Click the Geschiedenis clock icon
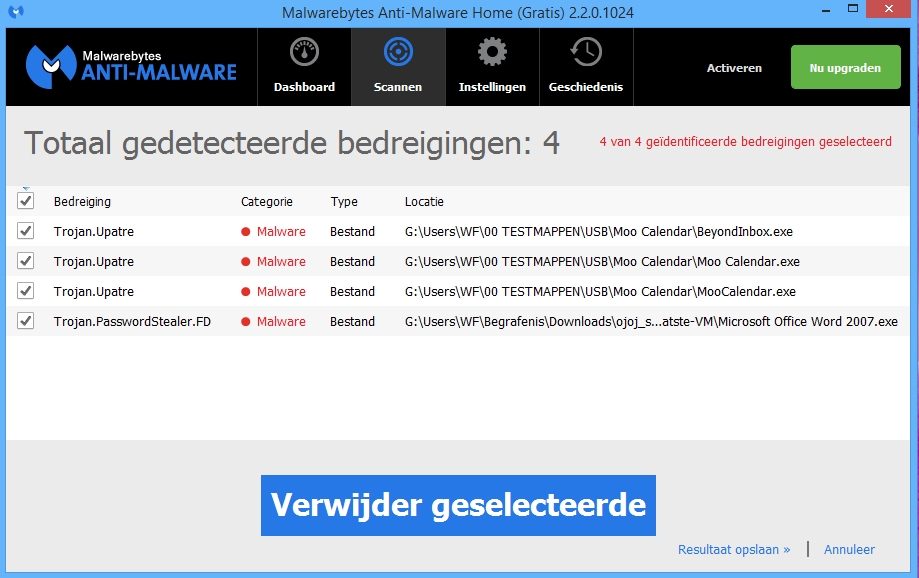This screenshot has height=578, width=919. (x=586, y=52)
